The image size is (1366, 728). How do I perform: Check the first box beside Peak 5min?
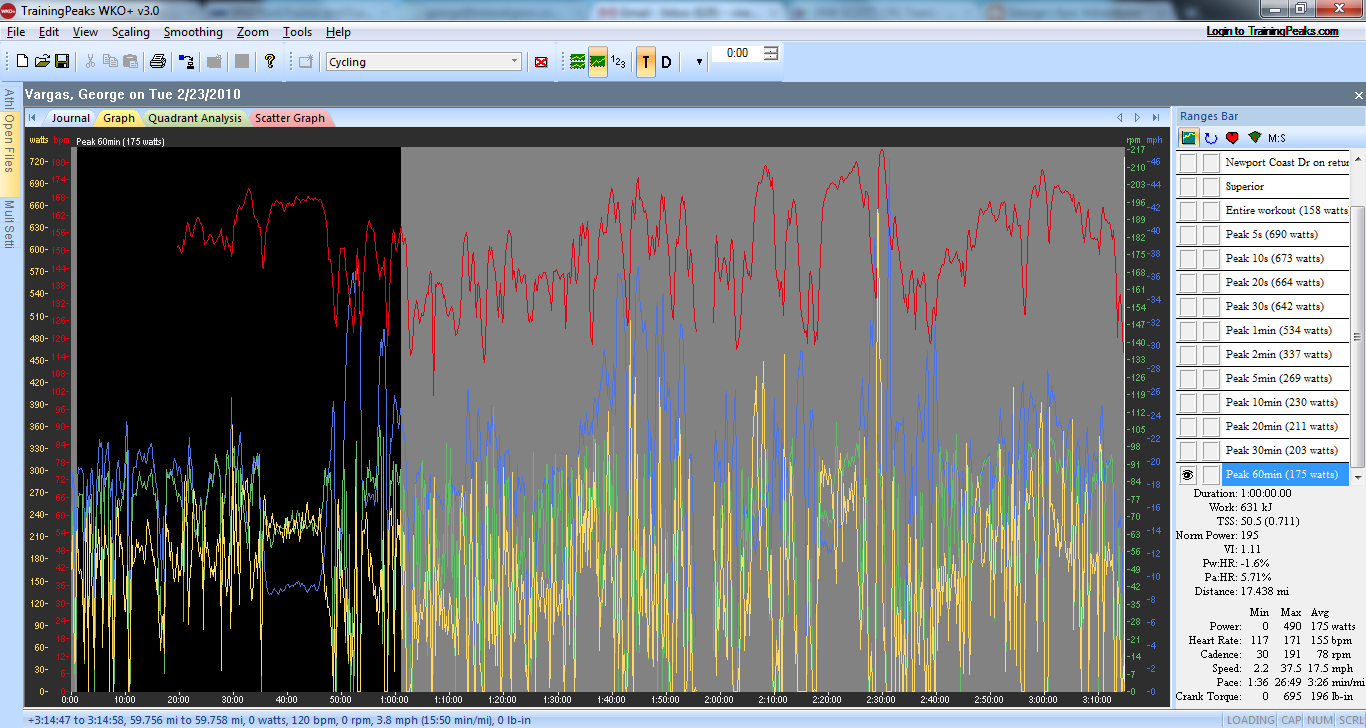[1188, 379]
